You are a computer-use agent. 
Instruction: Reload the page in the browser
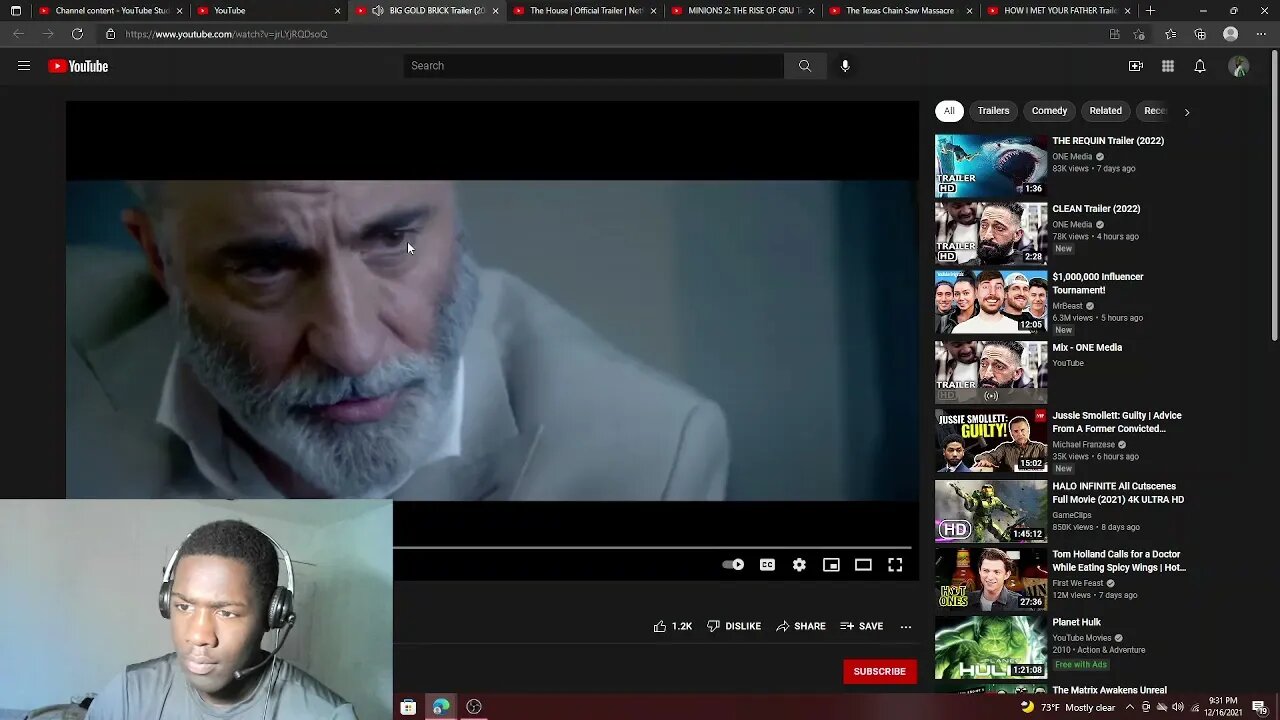pyautogui.click(x=77, y=34)
